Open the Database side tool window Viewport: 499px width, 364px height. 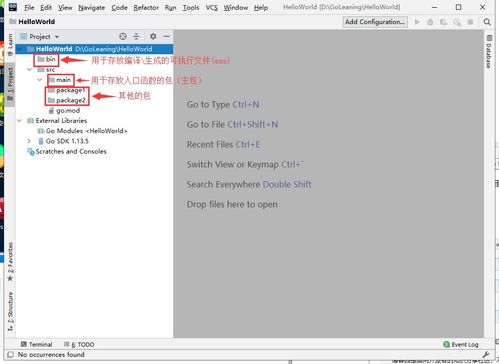click(489, 51)
